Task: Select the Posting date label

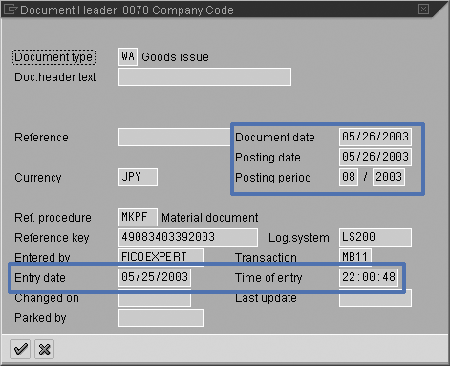Action: (268, 157)
